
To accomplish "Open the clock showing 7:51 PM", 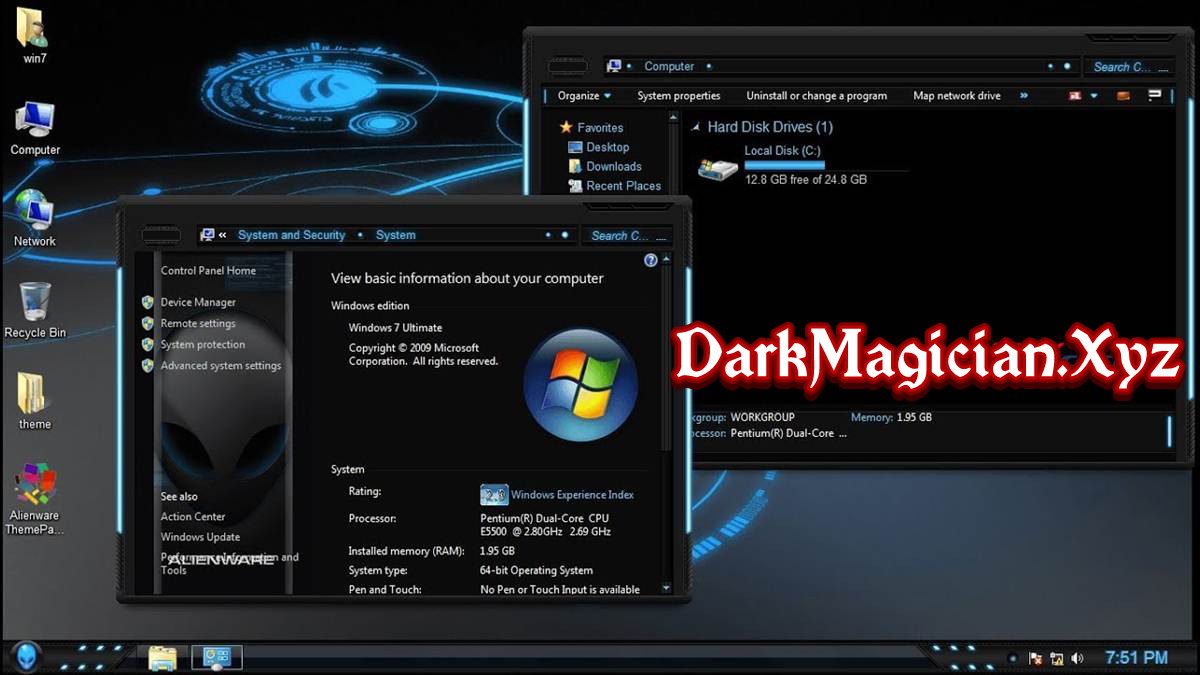I will click(x=1136, y=657).
